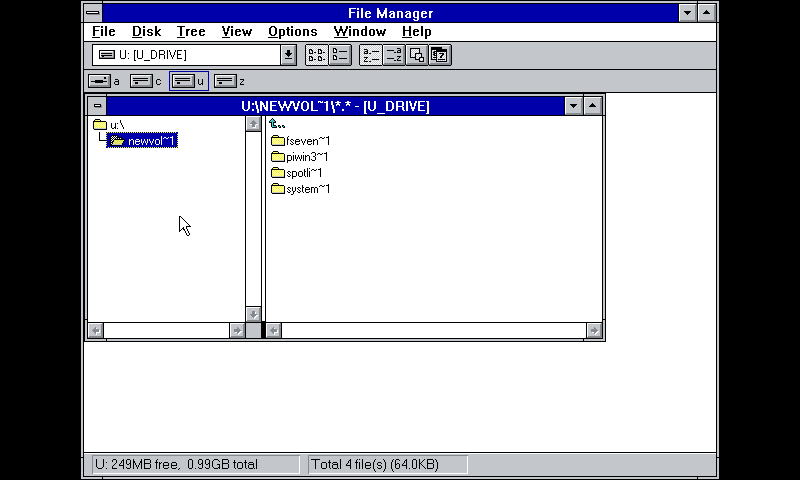This screenshot has width=800, height=480.
Task: Switch to drive c
Action: point(145,81)
